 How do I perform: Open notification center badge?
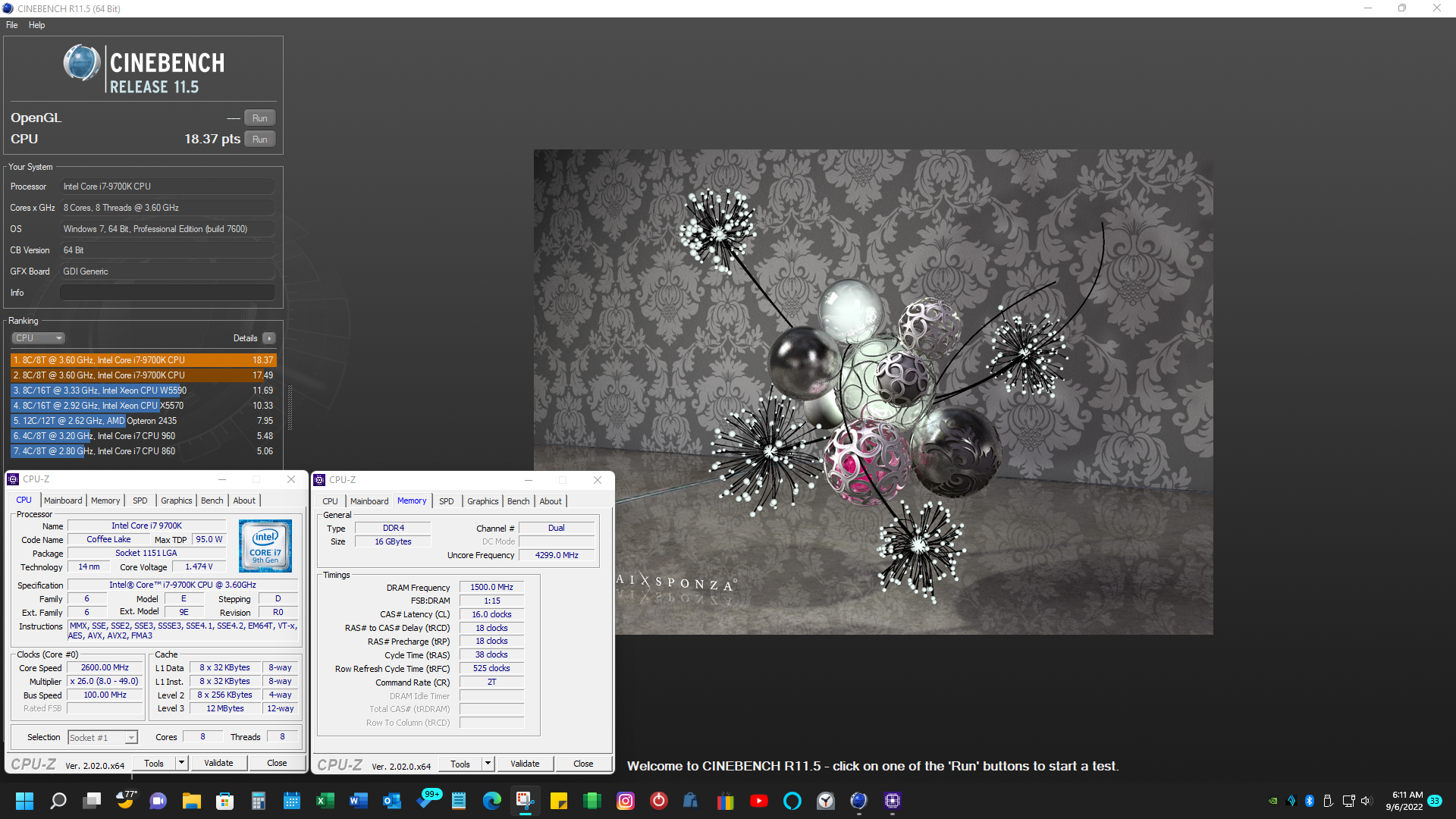(x=1435, y=801)
